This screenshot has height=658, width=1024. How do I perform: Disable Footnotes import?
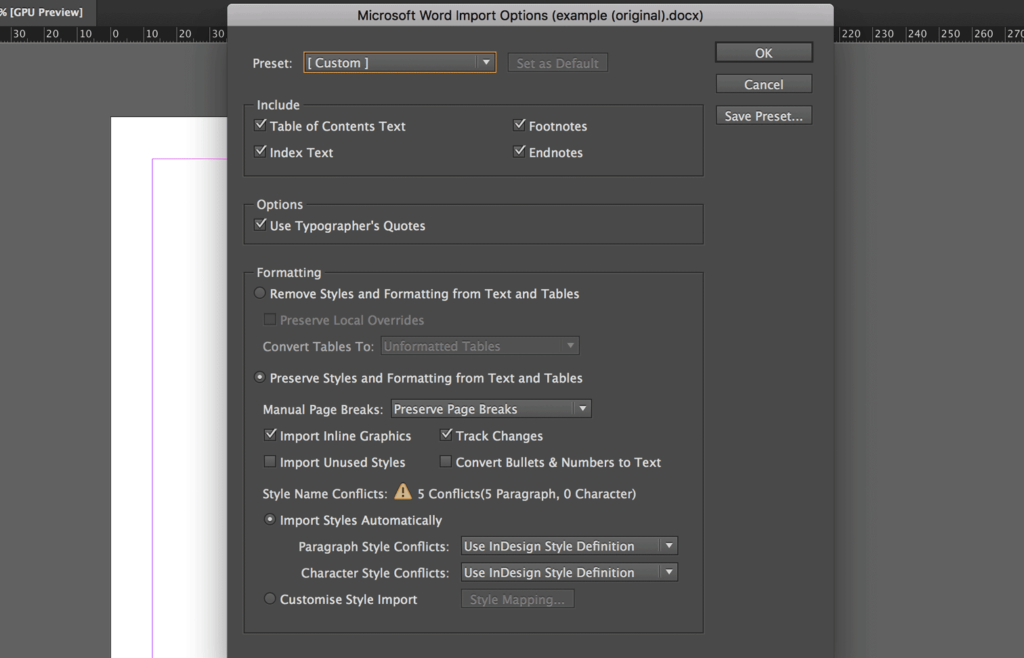pos(519,126)
